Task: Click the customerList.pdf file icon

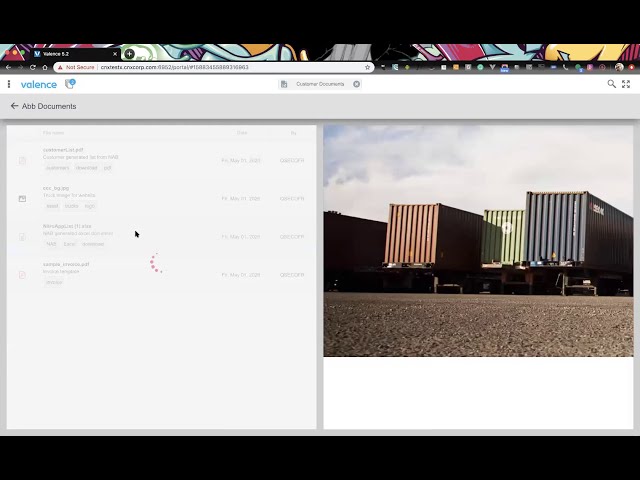Action: (x=22, y=160)
